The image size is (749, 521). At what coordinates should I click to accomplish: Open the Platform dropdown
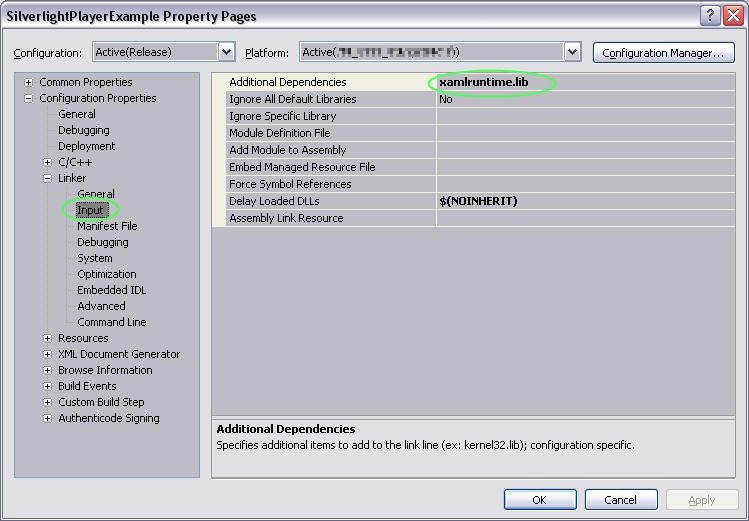[572, 52]
